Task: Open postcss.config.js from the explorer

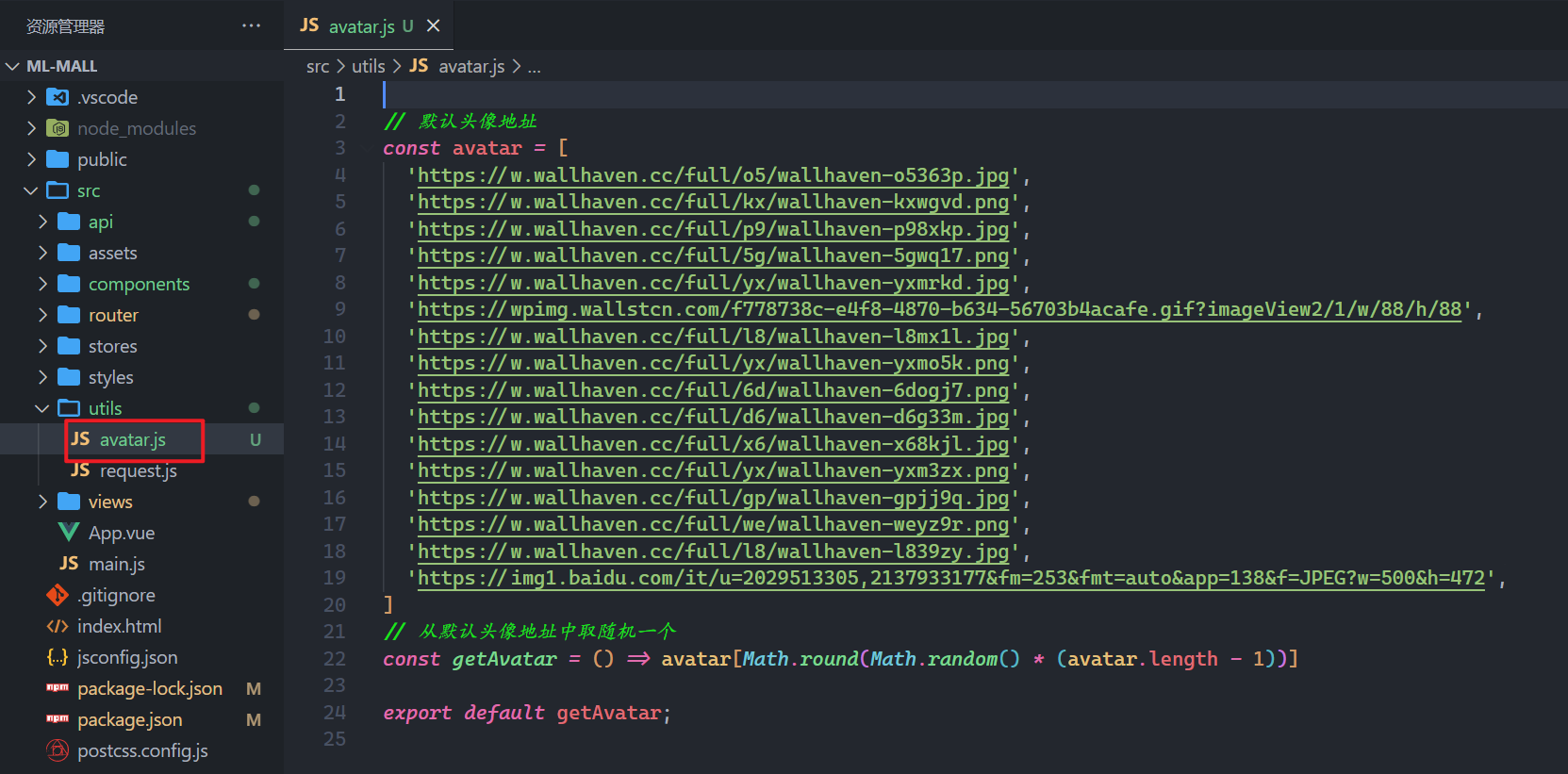Action: point(141,750)
